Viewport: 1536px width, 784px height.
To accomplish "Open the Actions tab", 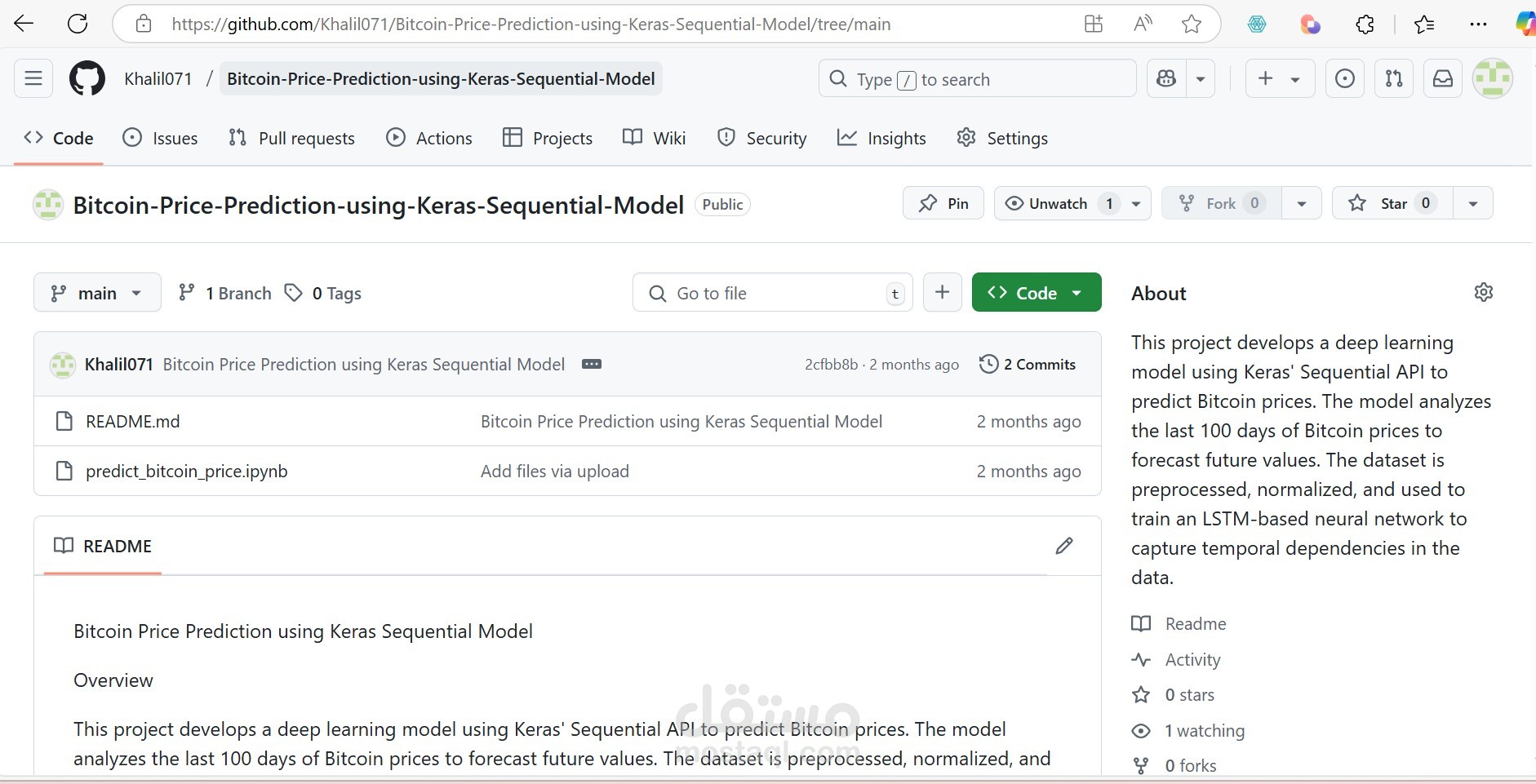I will [428, 138].
